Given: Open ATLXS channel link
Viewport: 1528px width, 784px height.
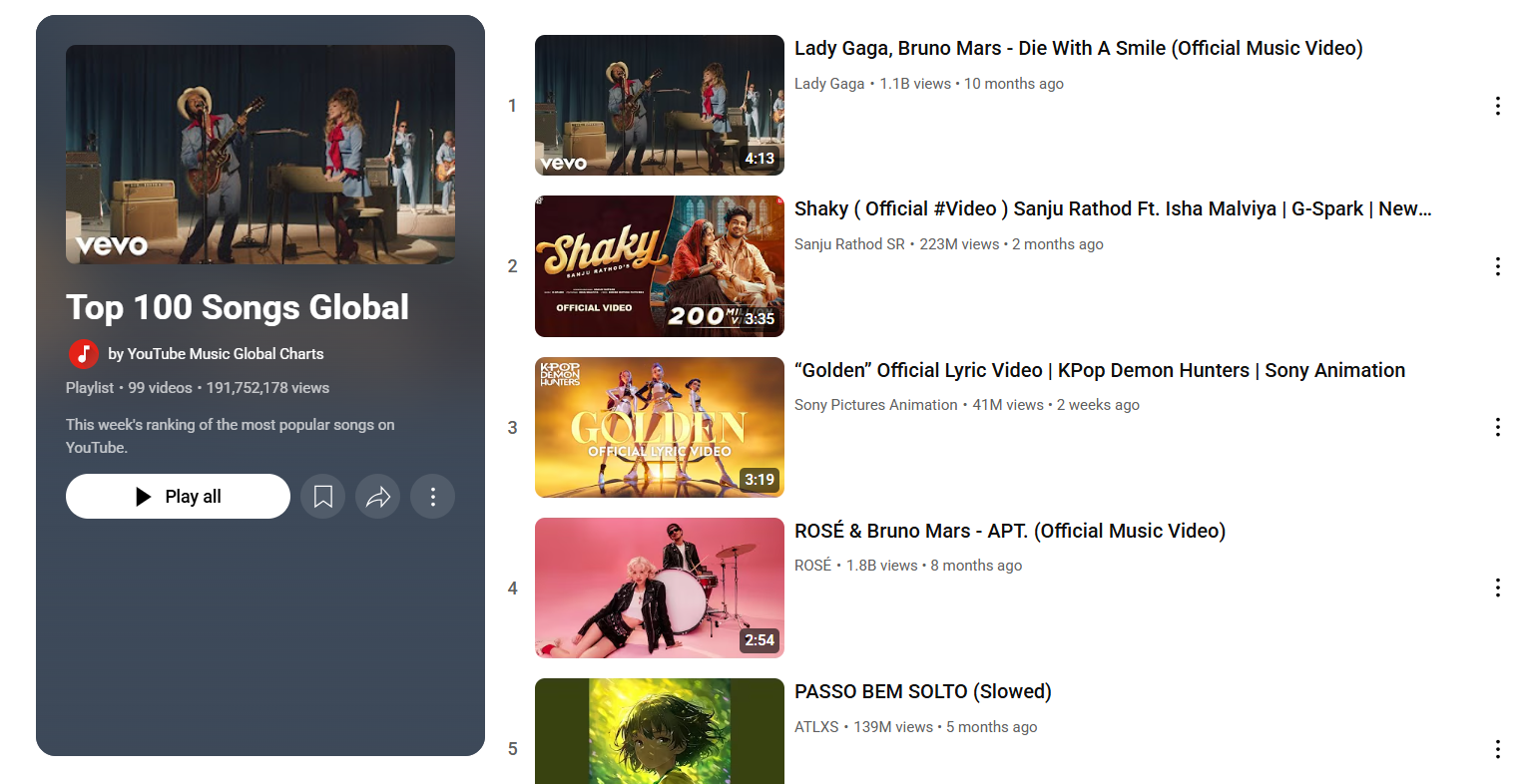Looking at the screenshot, I should [x=816, y=727].
